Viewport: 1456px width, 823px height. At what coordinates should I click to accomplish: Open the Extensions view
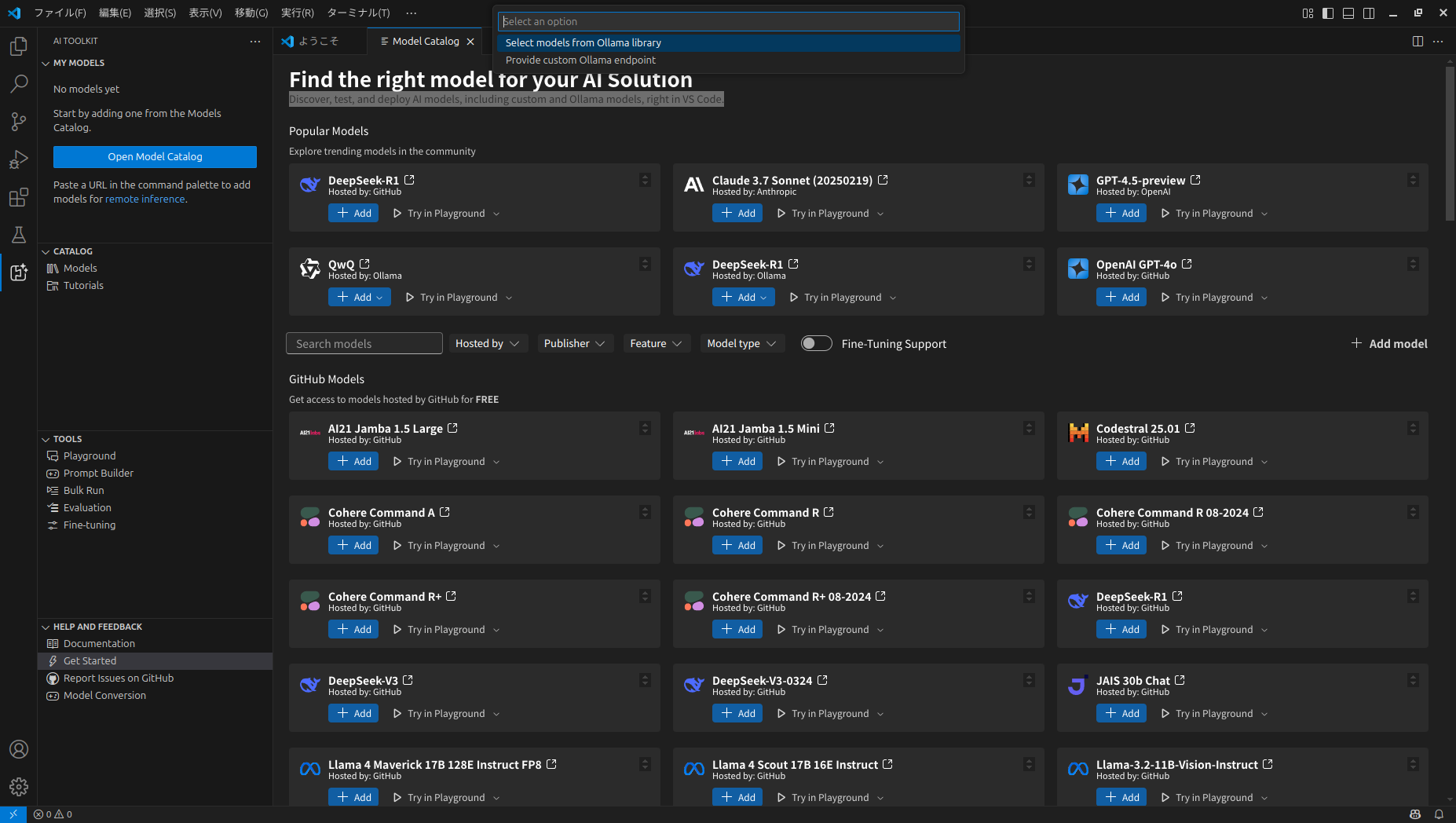tap(19, 196)
